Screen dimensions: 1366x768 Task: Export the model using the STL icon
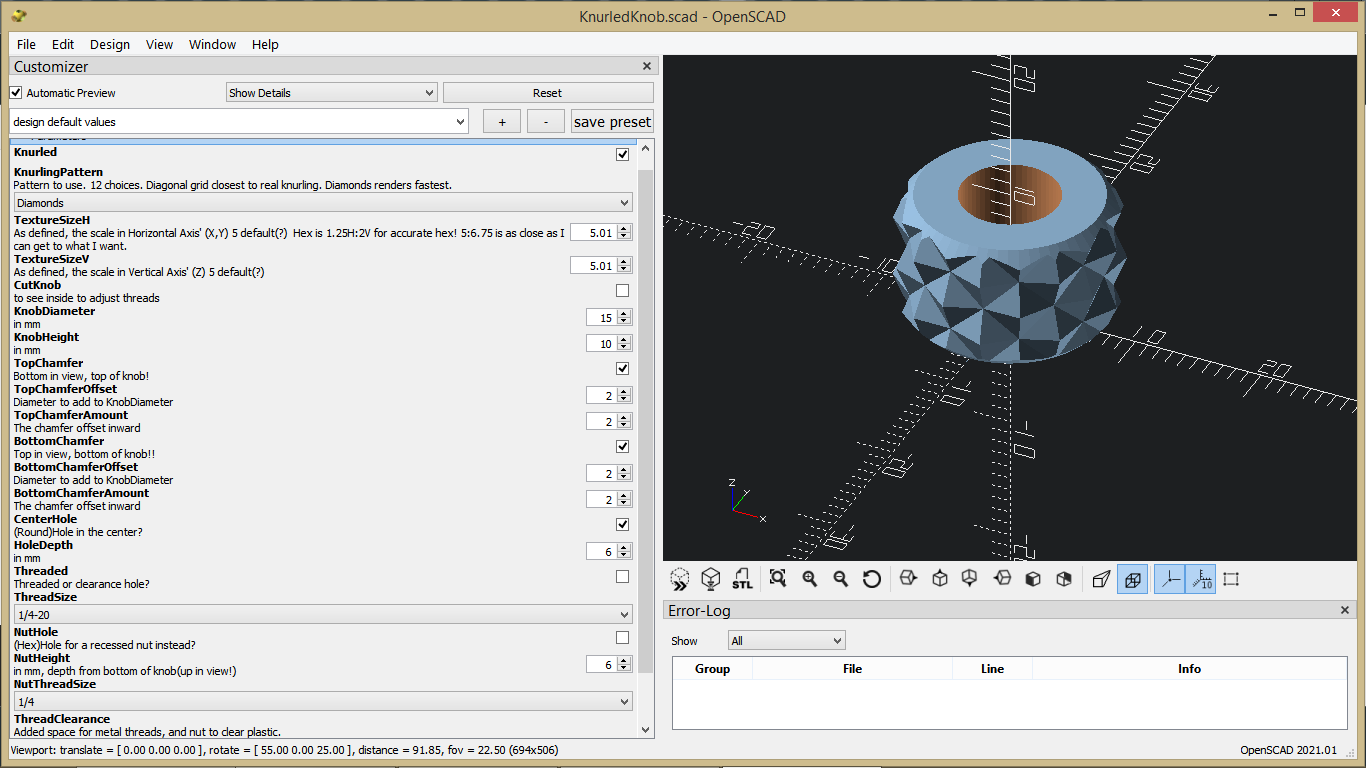[742, 579]
